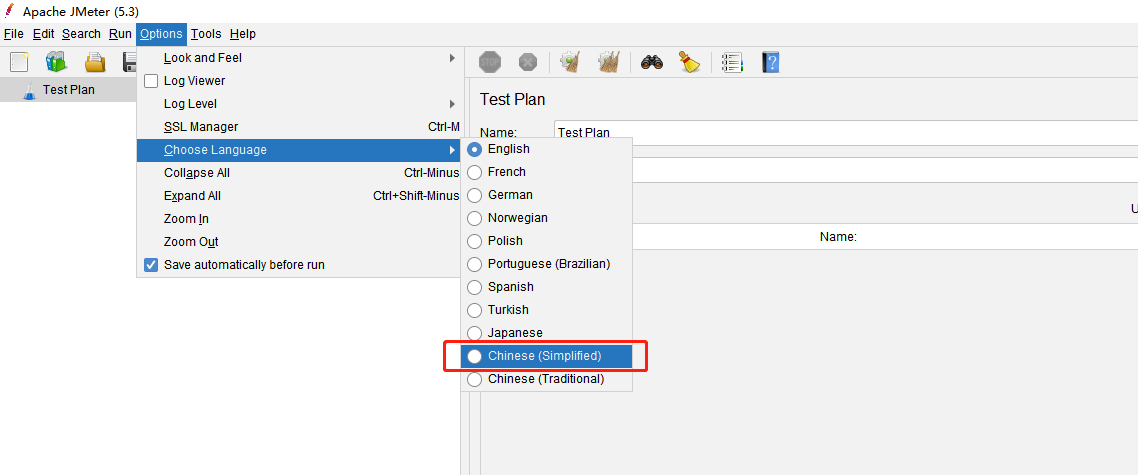Click the Test Plan Name input field
Screen dimensions: 1138x475
[x=846, y=132]
